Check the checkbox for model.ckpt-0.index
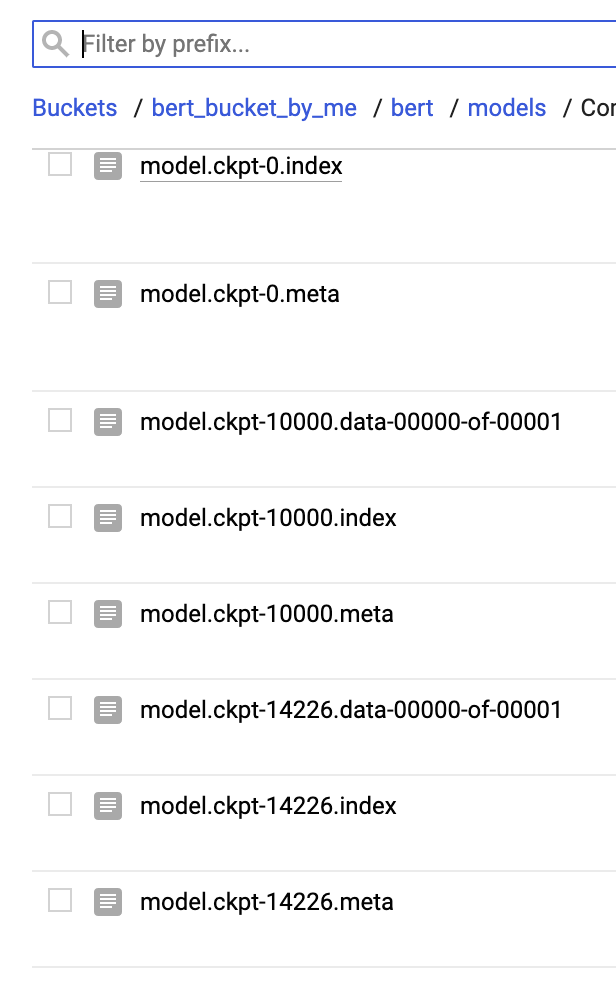 pos(60,164)
